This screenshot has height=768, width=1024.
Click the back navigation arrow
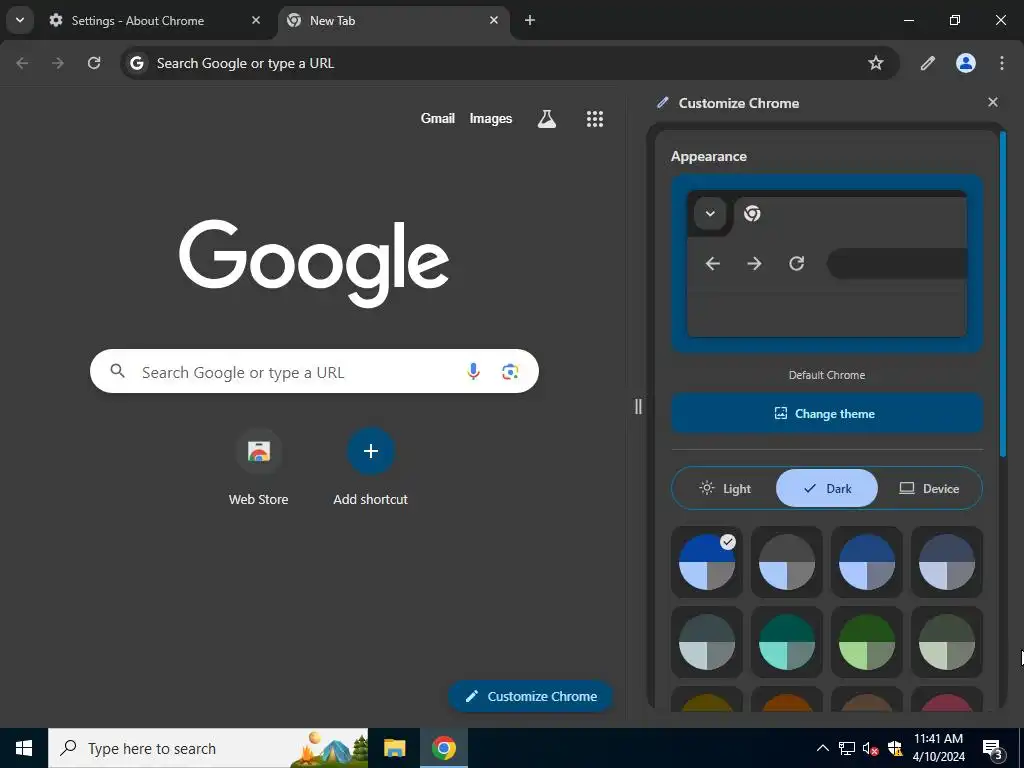22,63
